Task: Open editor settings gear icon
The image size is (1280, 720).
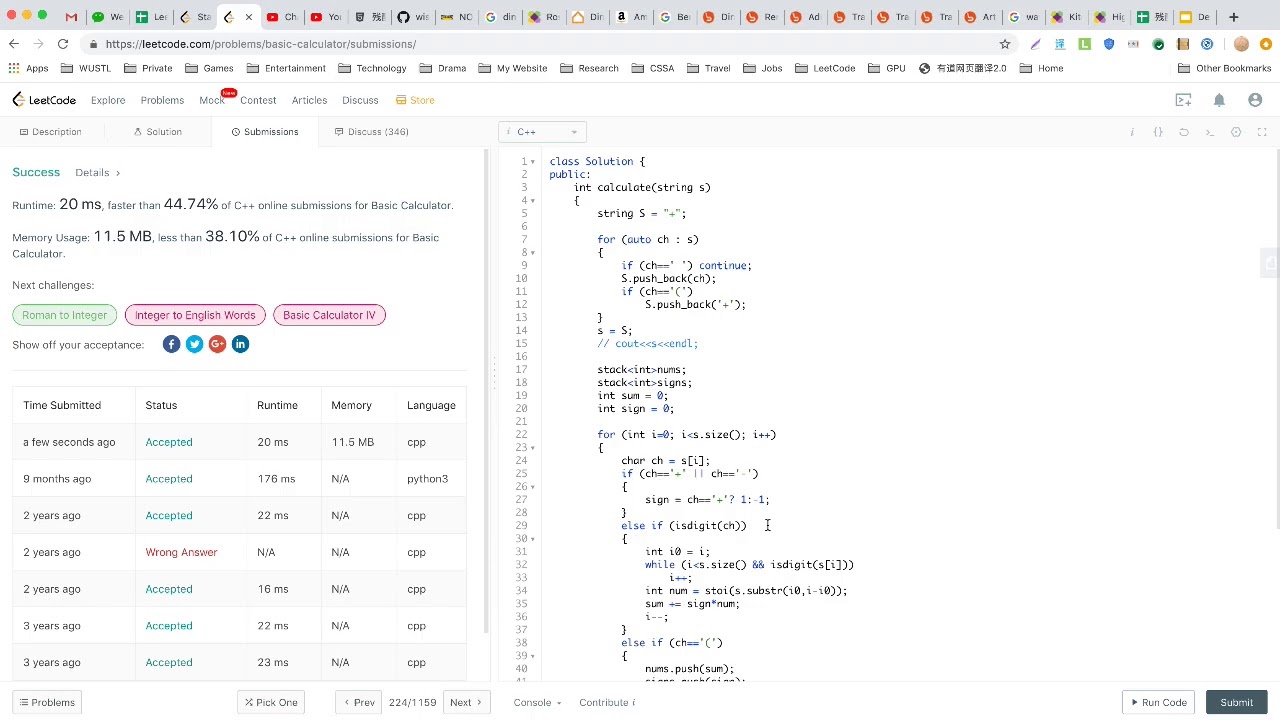Action: tap(1236, 132)
